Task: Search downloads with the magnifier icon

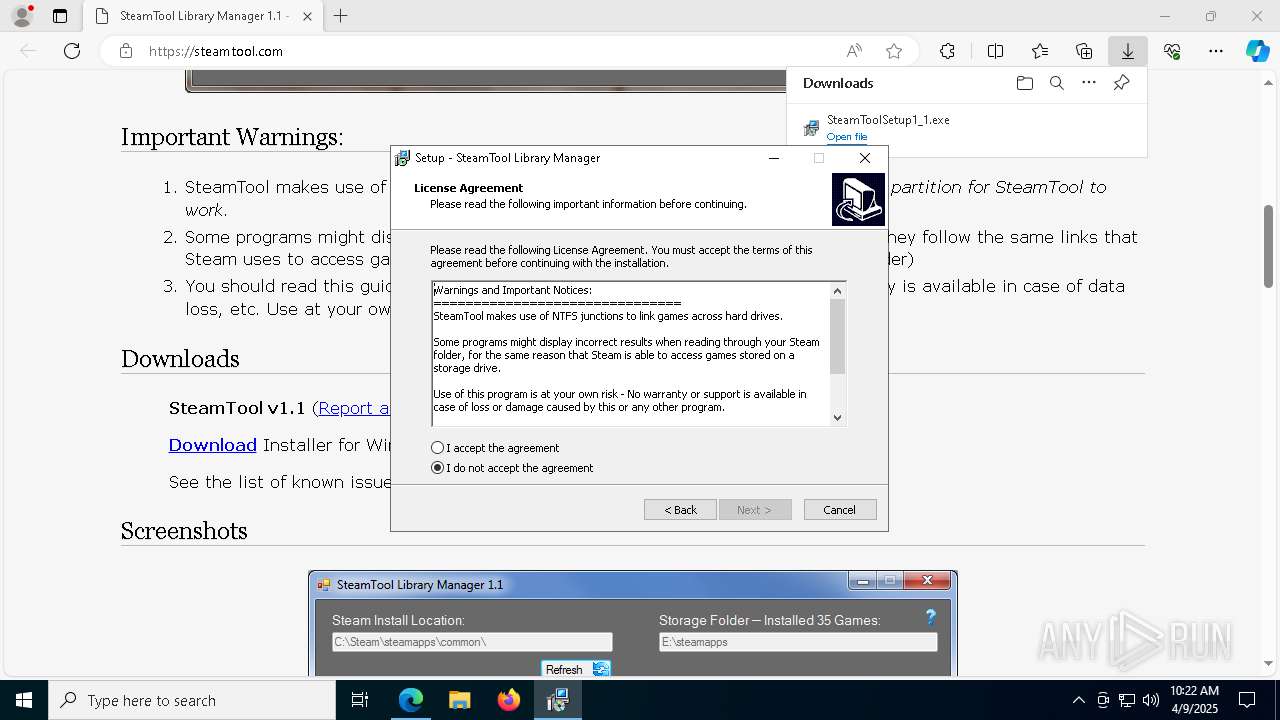Action: (1056, 83)
